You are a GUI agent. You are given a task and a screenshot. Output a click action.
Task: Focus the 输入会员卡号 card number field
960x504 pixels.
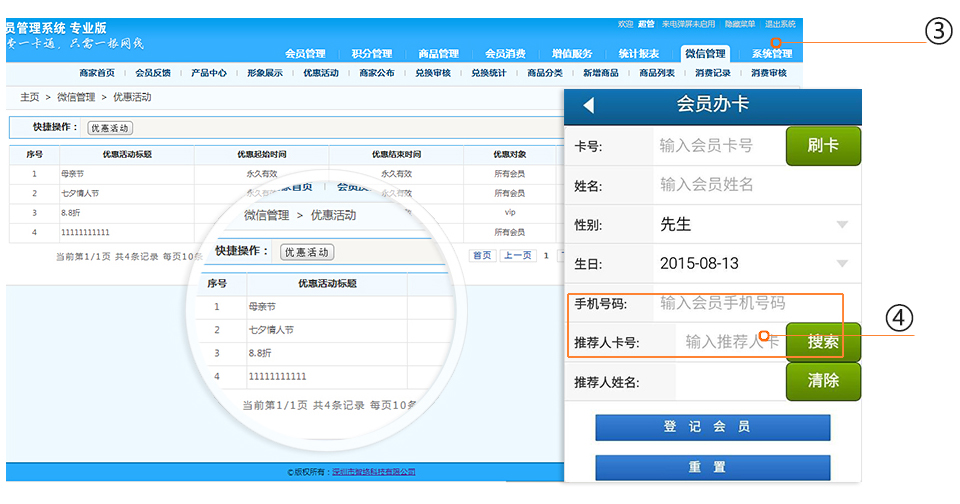pos(719,146)
